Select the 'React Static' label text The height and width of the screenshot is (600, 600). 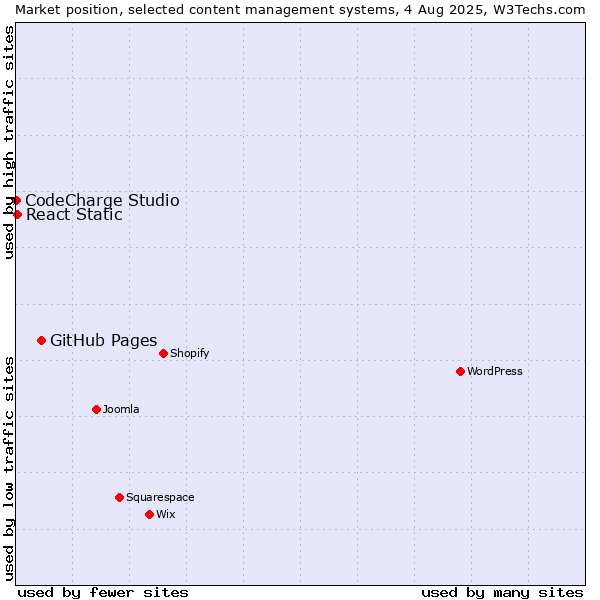click(74, 214)
